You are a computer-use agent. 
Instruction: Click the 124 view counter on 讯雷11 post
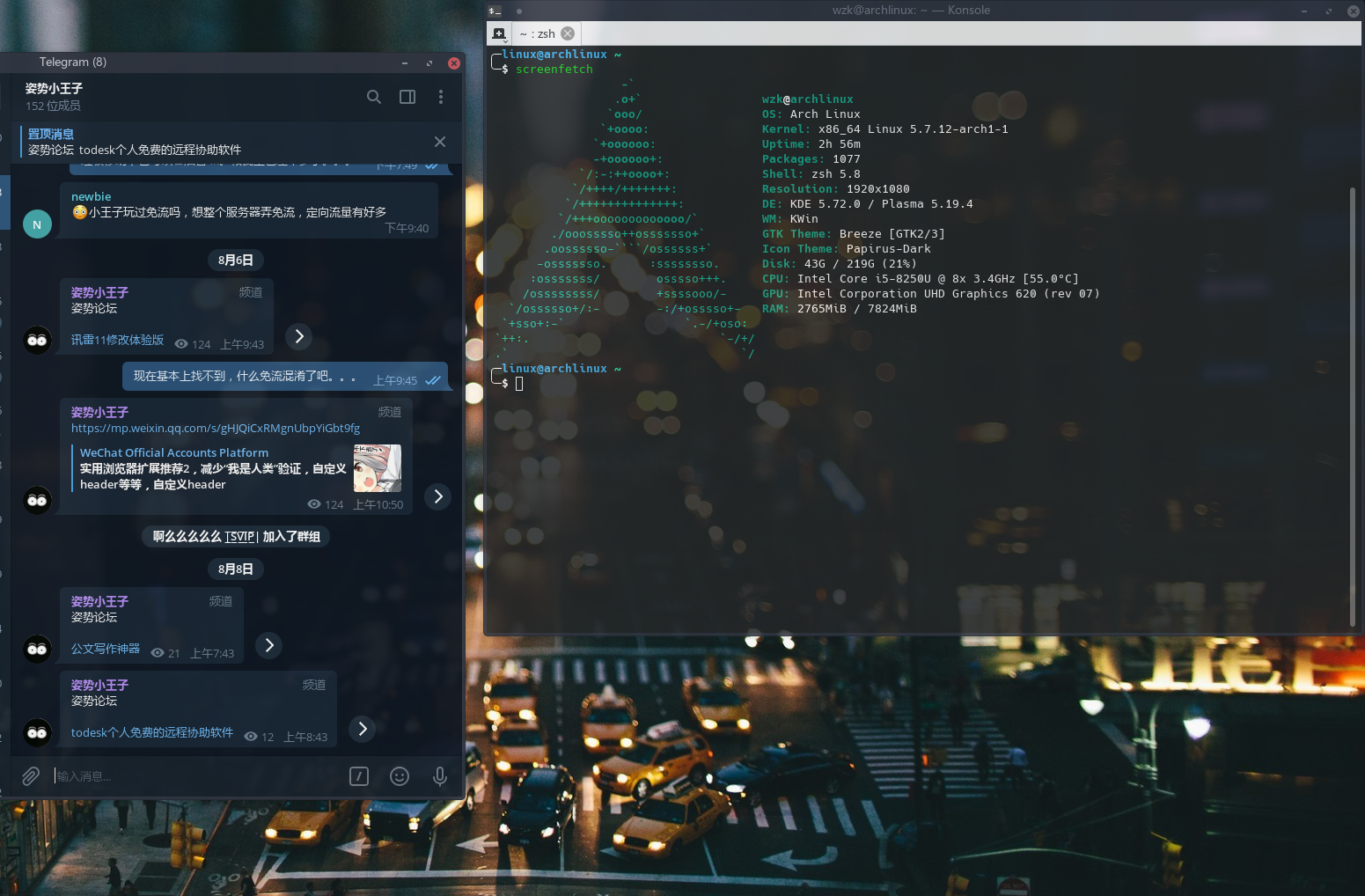pos(194,344)
